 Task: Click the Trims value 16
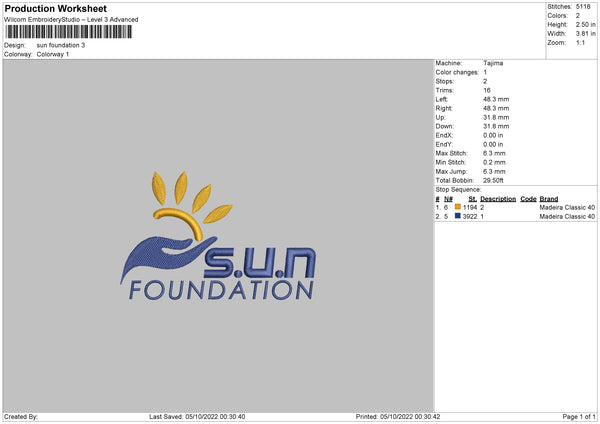[x=487, y=90]
